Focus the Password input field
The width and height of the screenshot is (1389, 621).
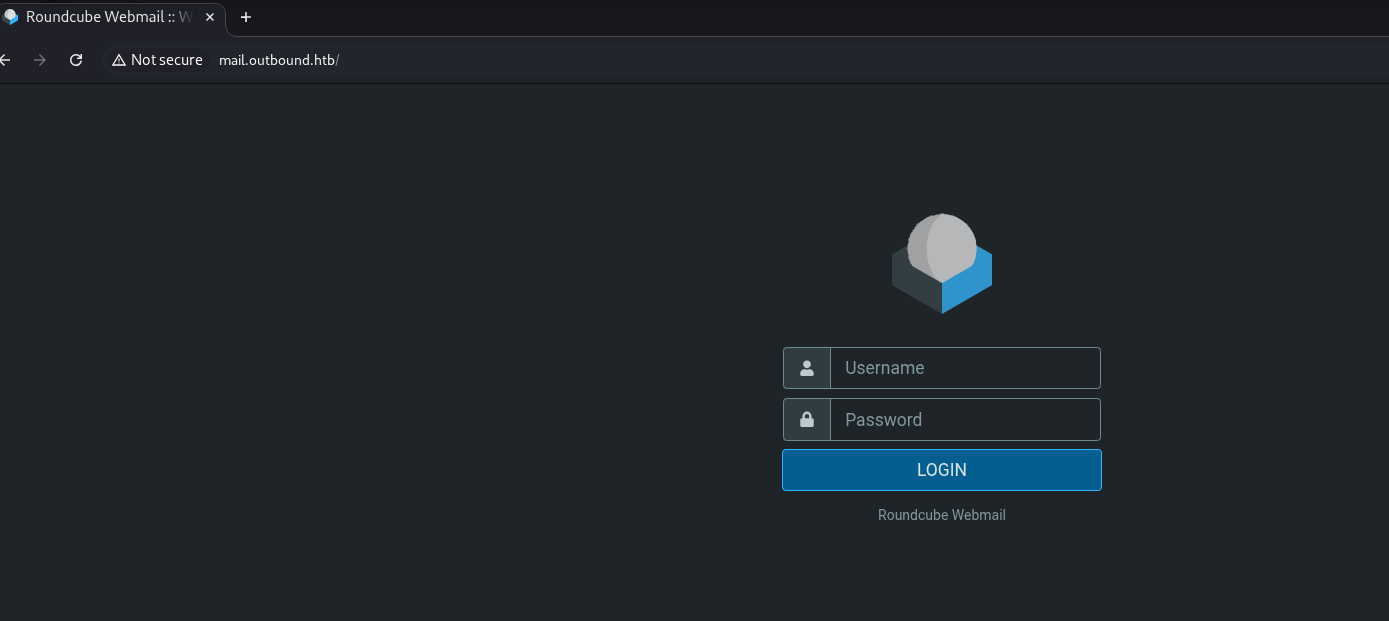pos(964,420)
